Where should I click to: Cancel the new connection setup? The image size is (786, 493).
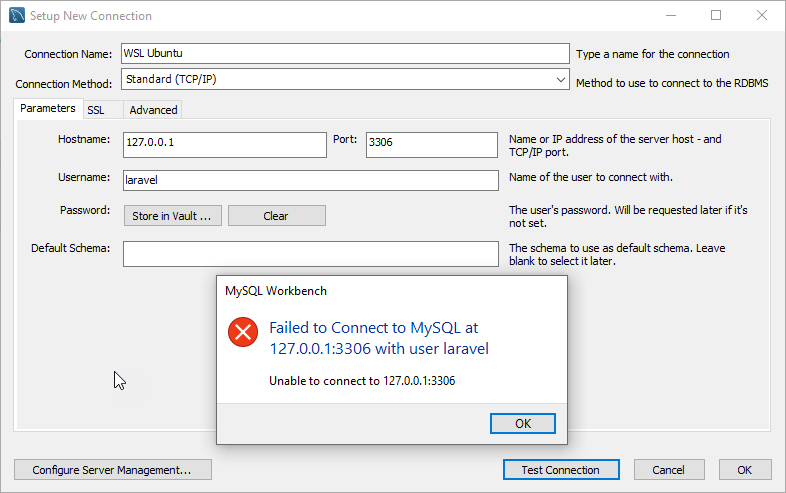(668, 470)
